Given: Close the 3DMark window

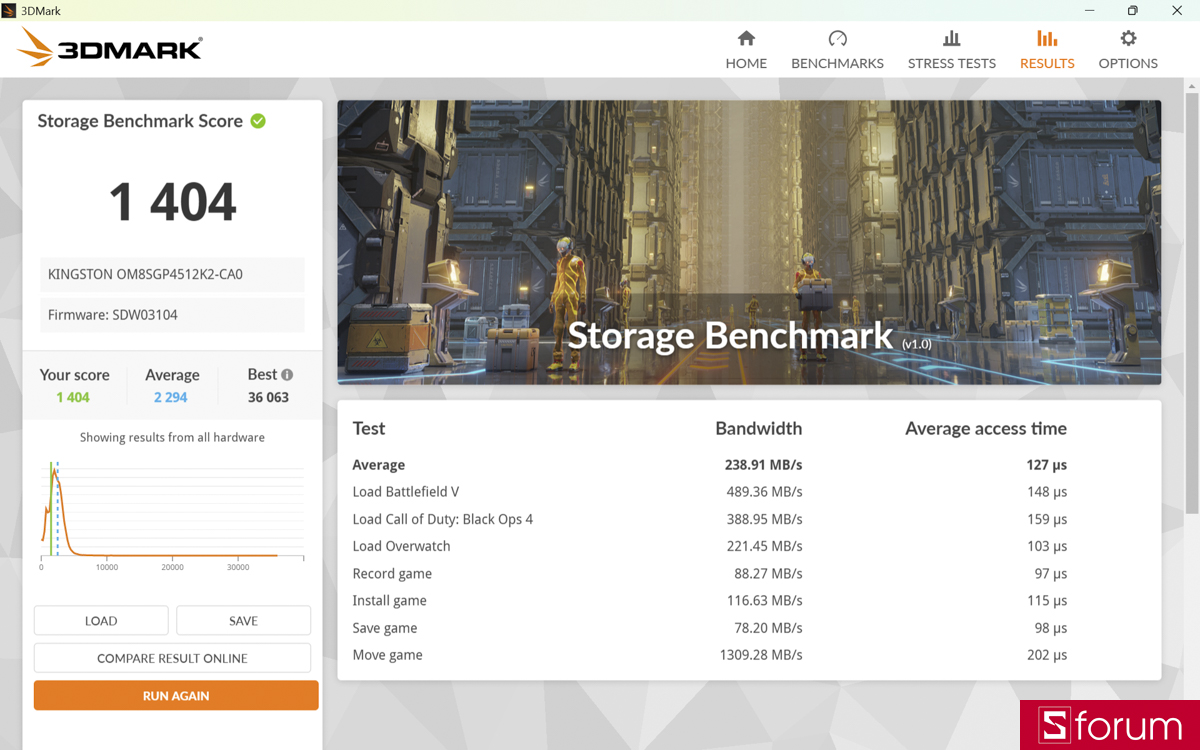Looking at the screenshot, I should (1177, 10).
